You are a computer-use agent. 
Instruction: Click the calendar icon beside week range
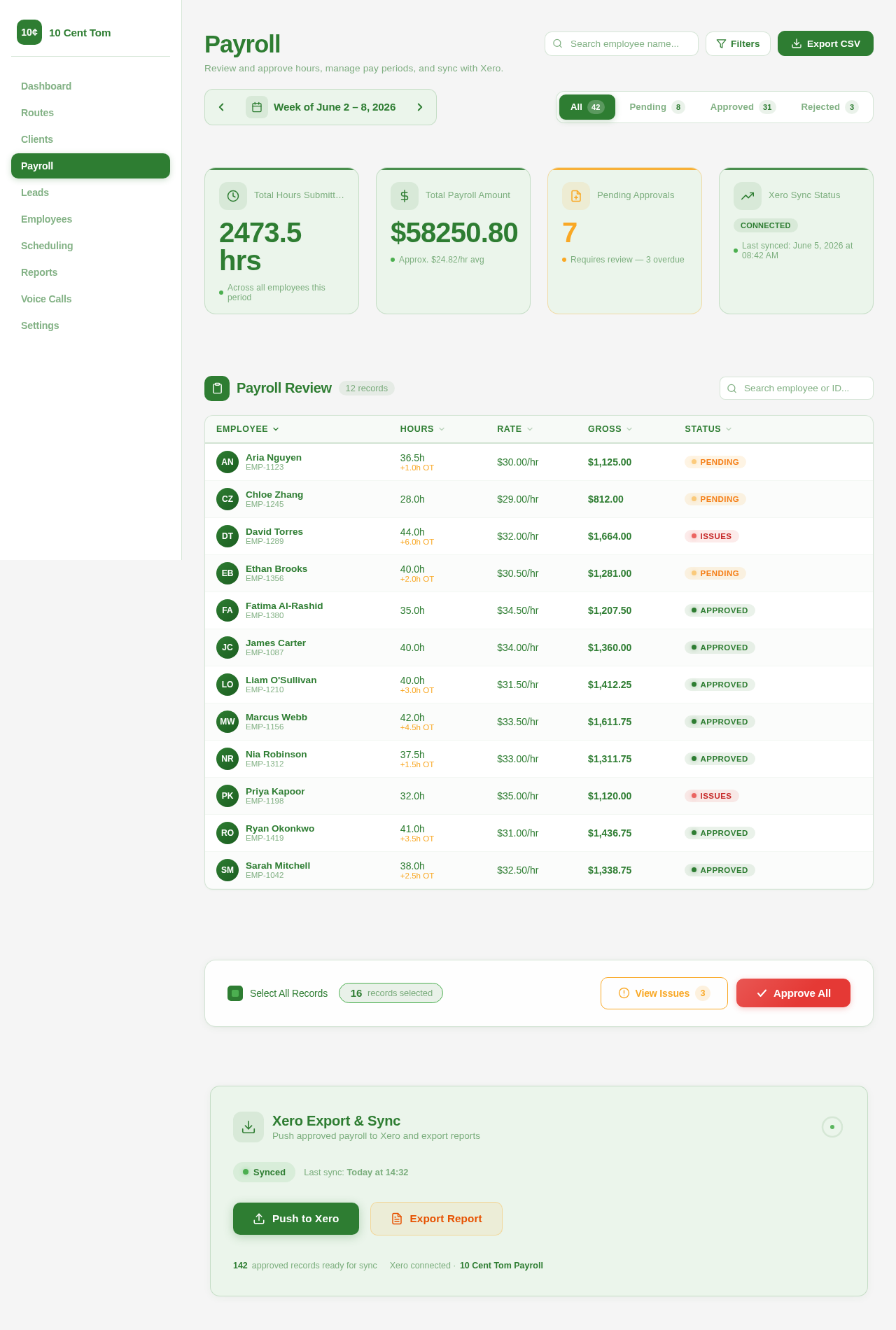(257, 107)
